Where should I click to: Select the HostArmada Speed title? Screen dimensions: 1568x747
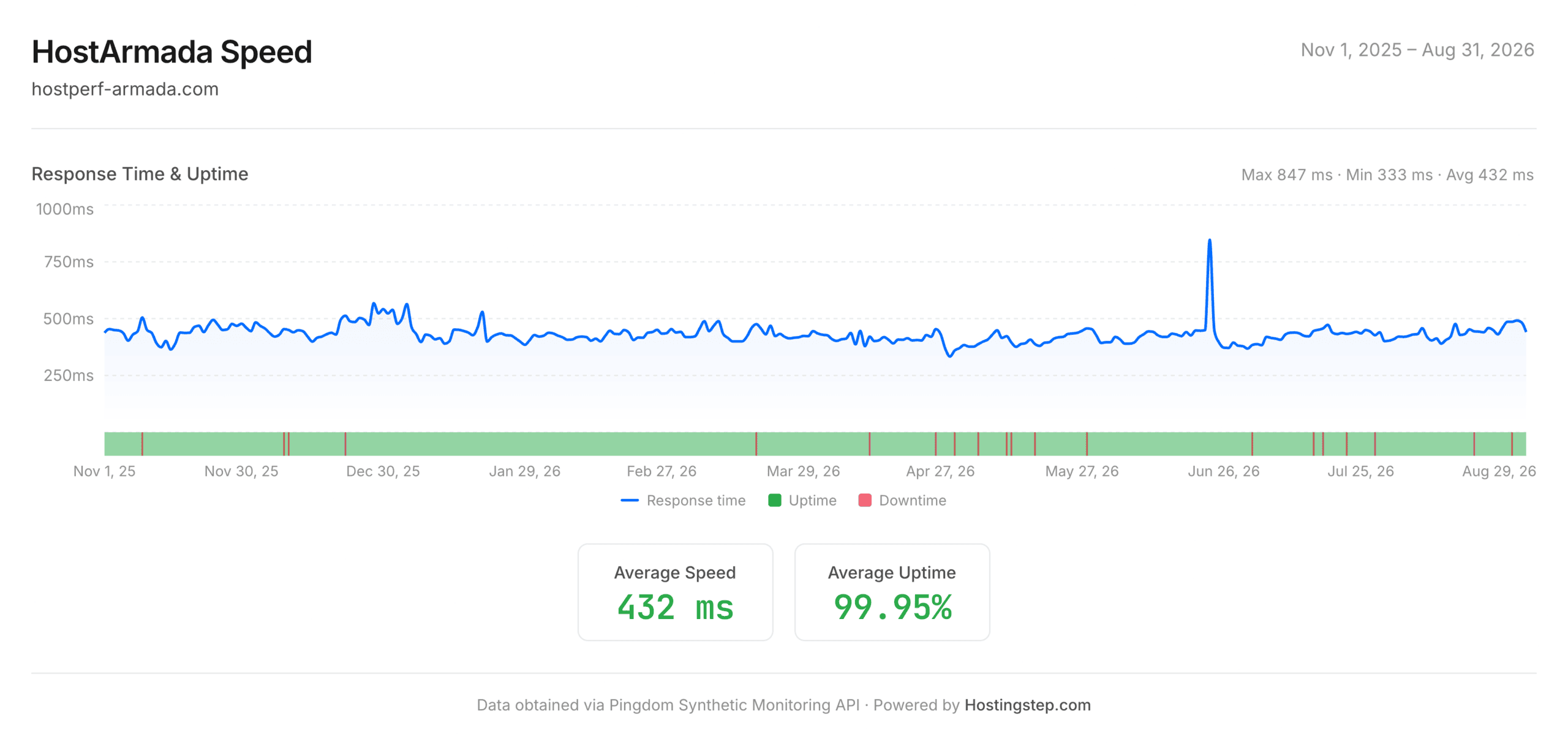click(x=172, y=52)
